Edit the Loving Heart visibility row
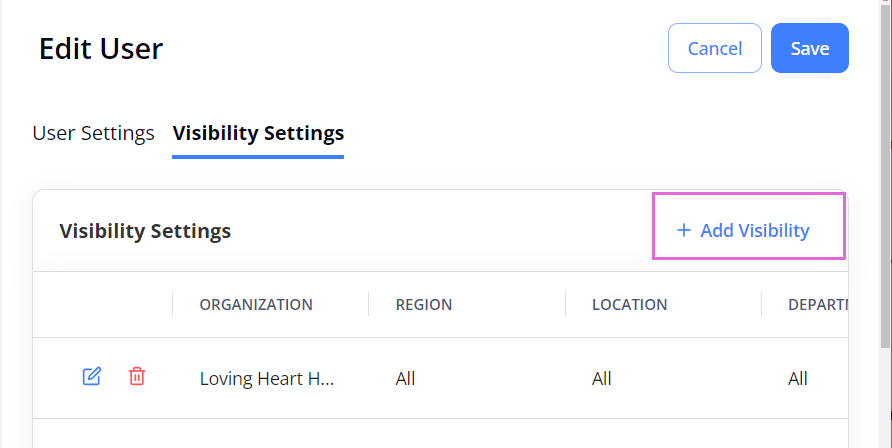The image size is (892, 448). point(92,376)
